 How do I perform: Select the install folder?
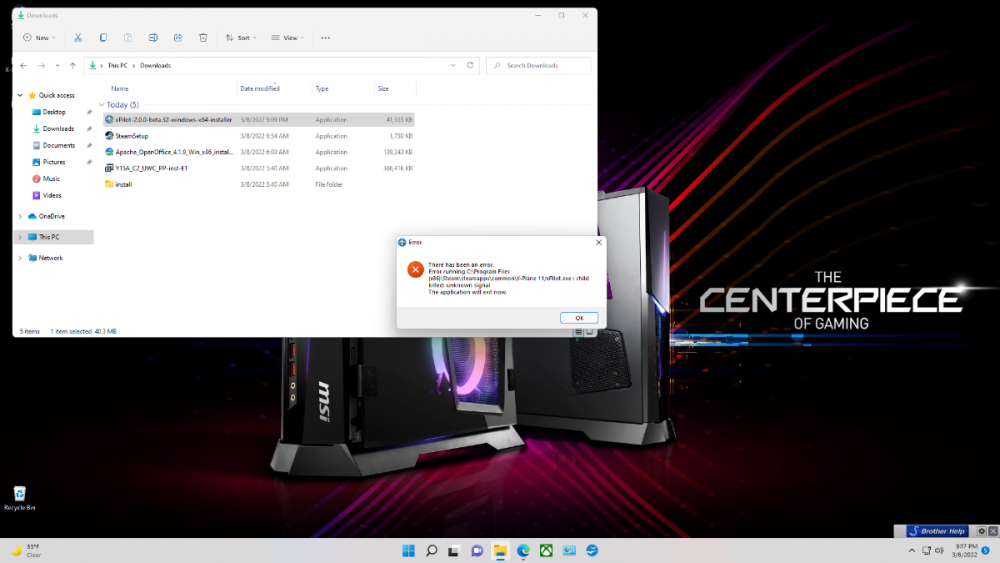pos(258,184)
